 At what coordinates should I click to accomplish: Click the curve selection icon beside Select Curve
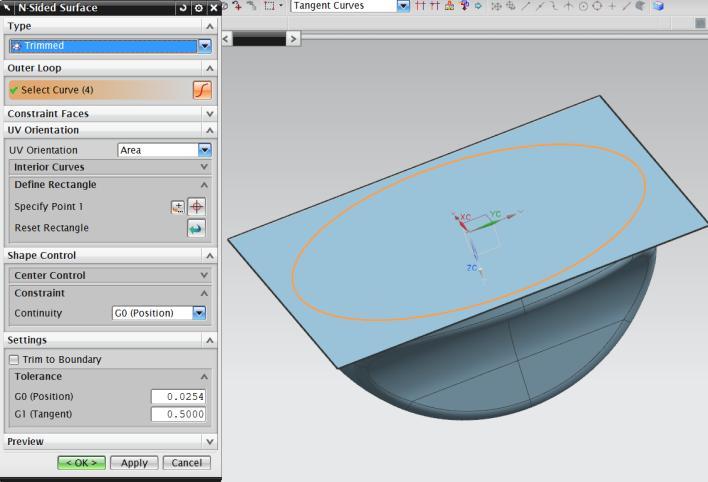pos(202,90)
